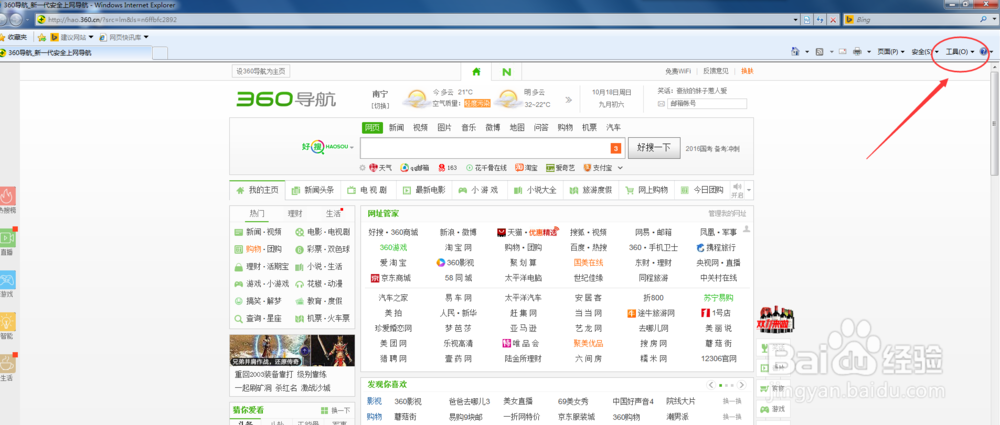The height and width of the screenshot is (425, 1000).
Task: Click the 设360导航为主页 button
Action: (x=261, y=71)
